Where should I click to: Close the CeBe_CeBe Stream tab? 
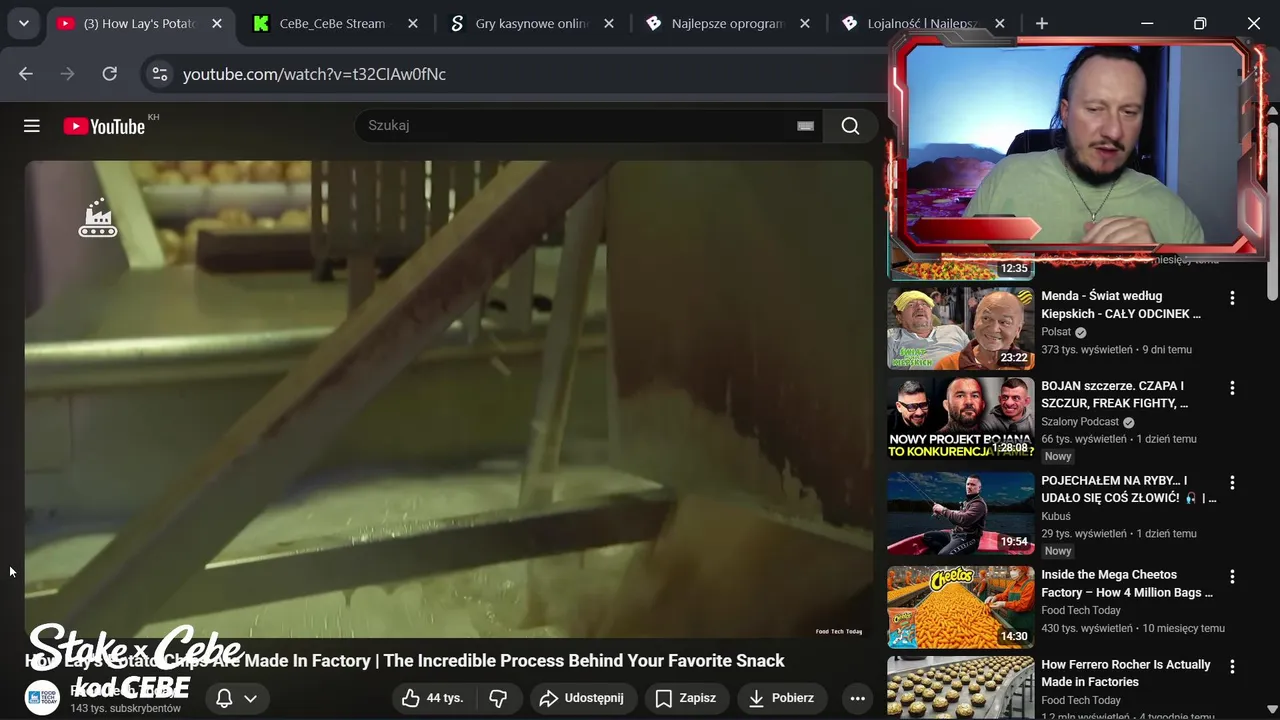click(x=412, y=23)
